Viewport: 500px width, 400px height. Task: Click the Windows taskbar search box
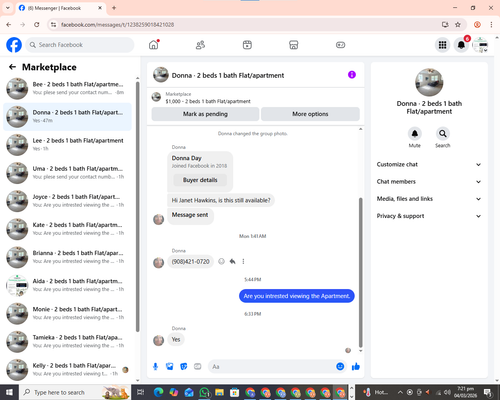tap(75, 392)
